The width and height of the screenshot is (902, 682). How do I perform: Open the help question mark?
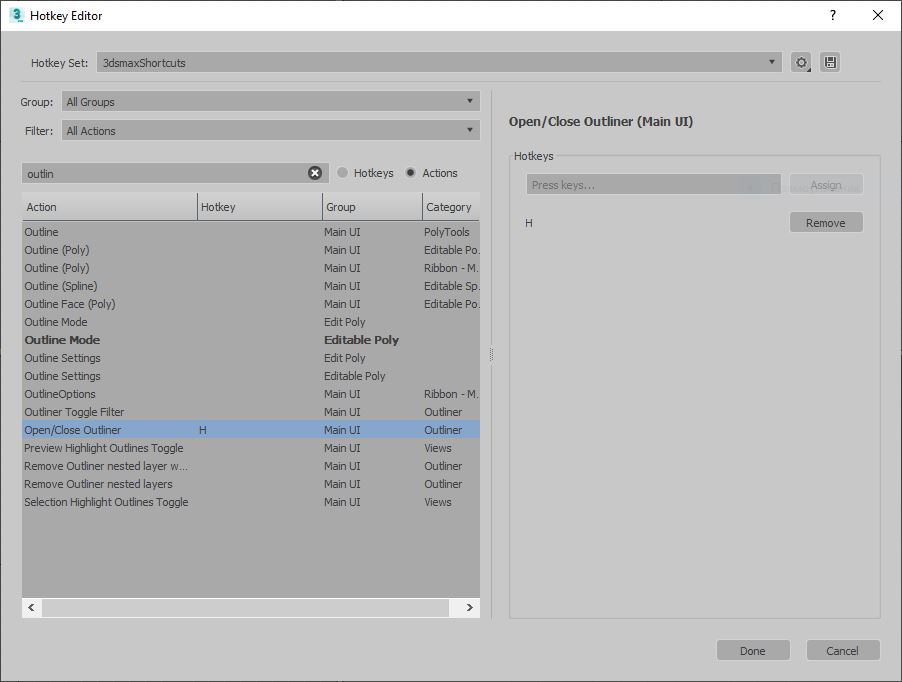click(833, 16)
